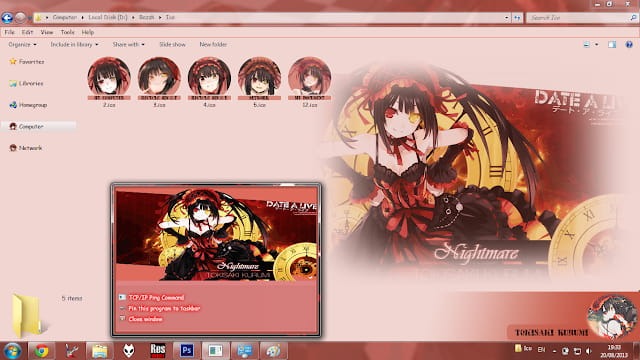
Task: Open the file explorer taskbar icon
Action: 99,351
